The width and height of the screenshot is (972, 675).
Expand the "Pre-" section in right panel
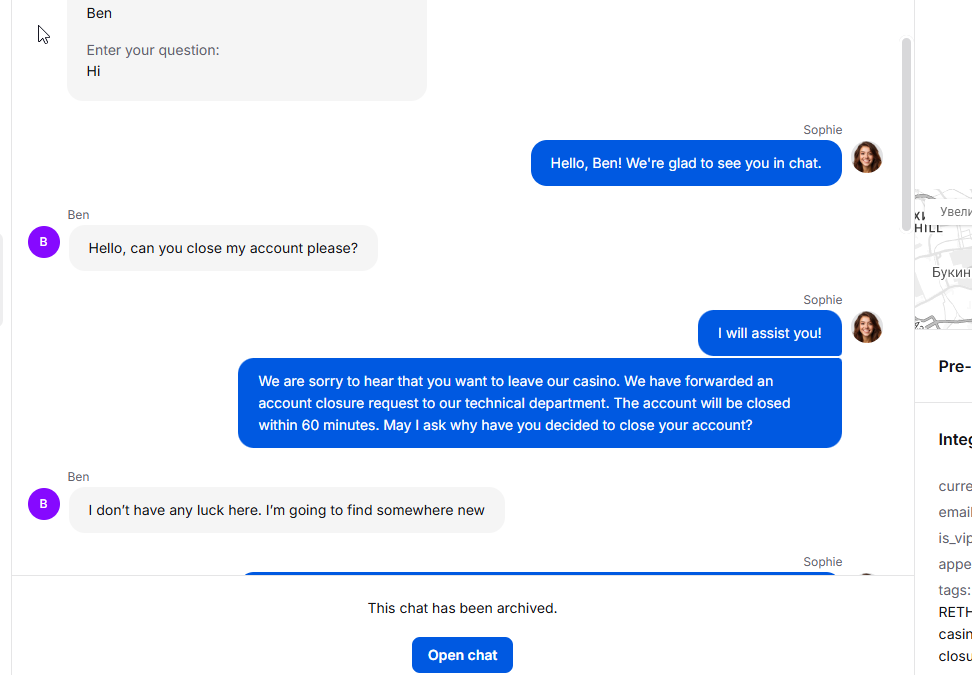pyautogui.click(x=954, y=367)
